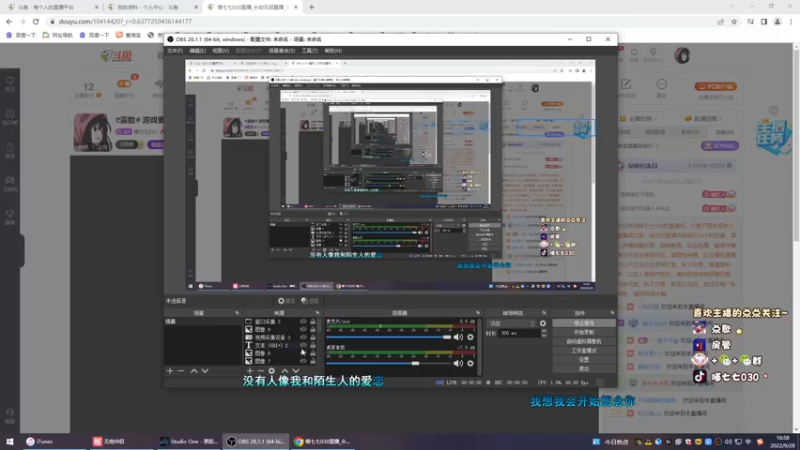Open source properties (属性) gear button
The width and height of the screenshot is (800, 450).
(x=286, y=301)
